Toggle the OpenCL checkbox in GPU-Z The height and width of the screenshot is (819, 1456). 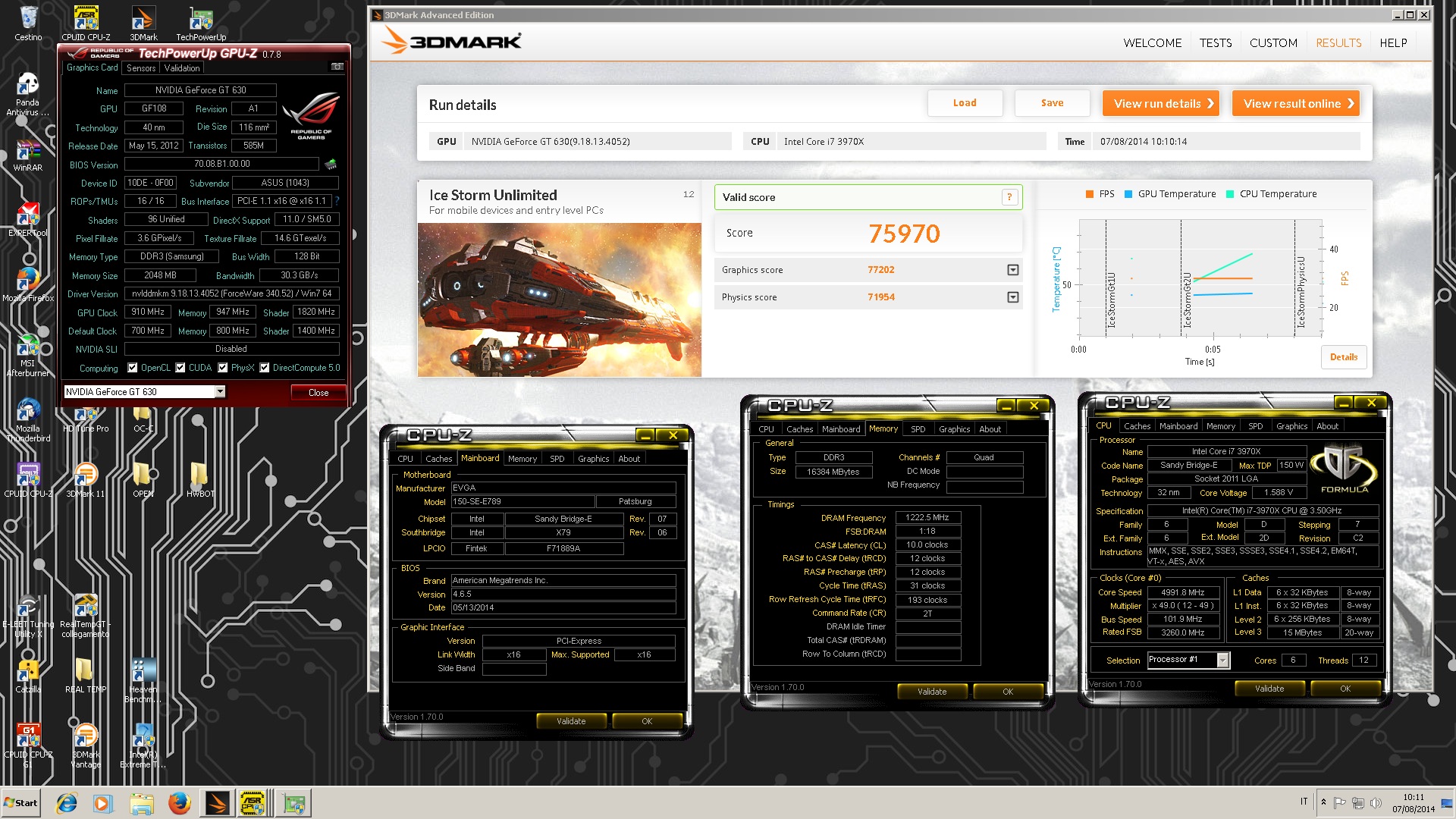[133, 368]
